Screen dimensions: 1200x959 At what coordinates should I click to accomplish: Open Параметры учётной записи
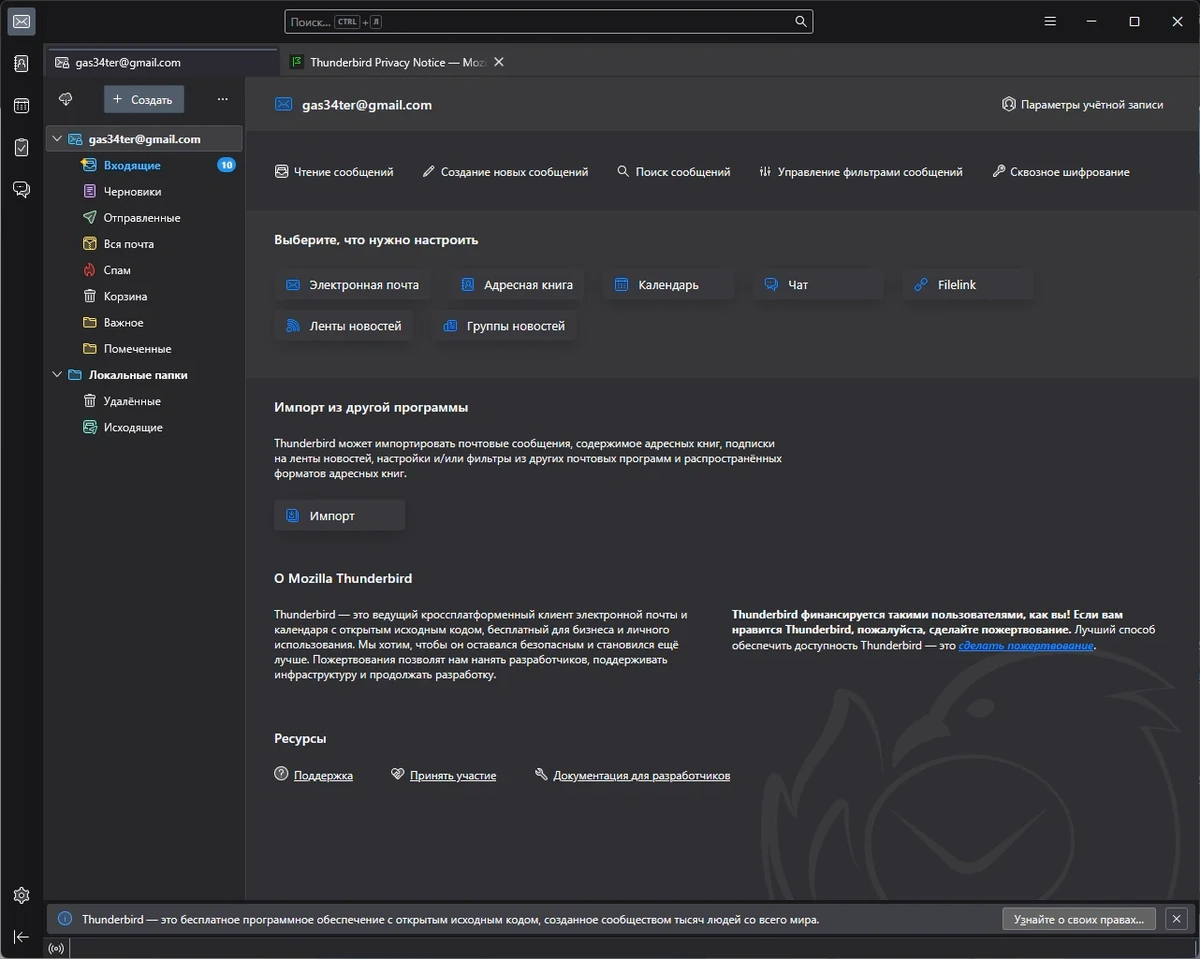1082,104
